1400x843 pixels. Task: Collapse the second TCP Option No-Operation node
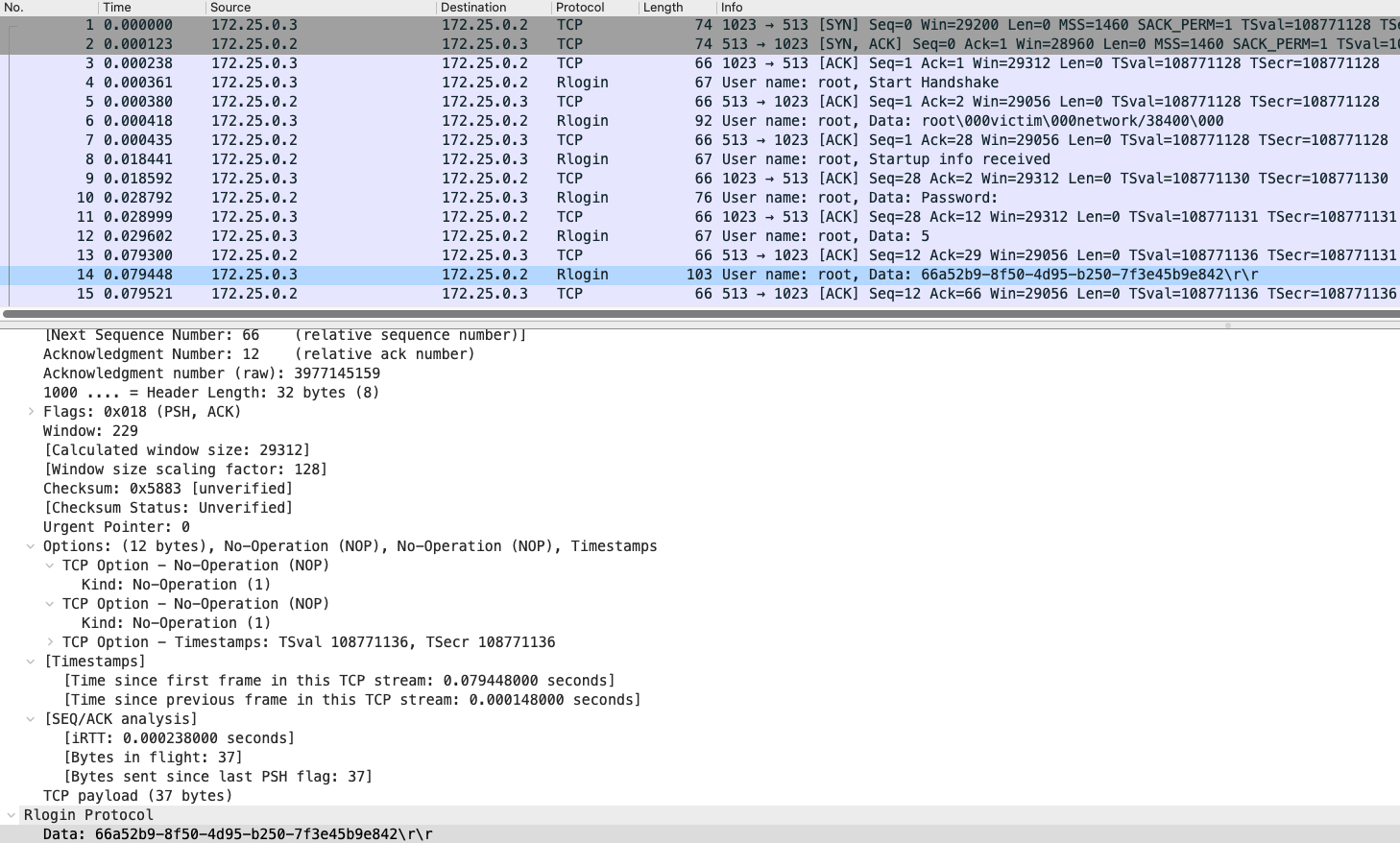[50, 604]
